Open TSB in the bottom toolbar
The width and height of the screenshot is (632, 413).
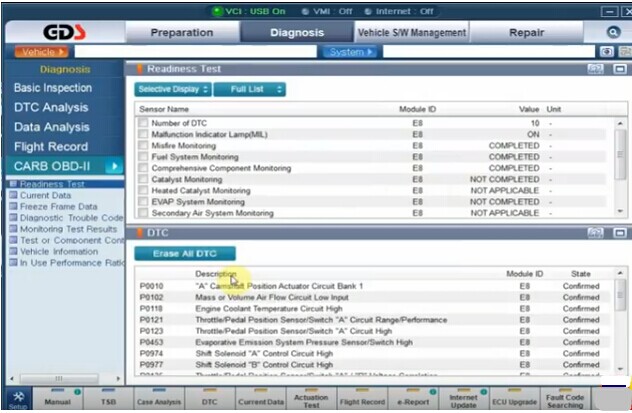(x=108, y=398)
